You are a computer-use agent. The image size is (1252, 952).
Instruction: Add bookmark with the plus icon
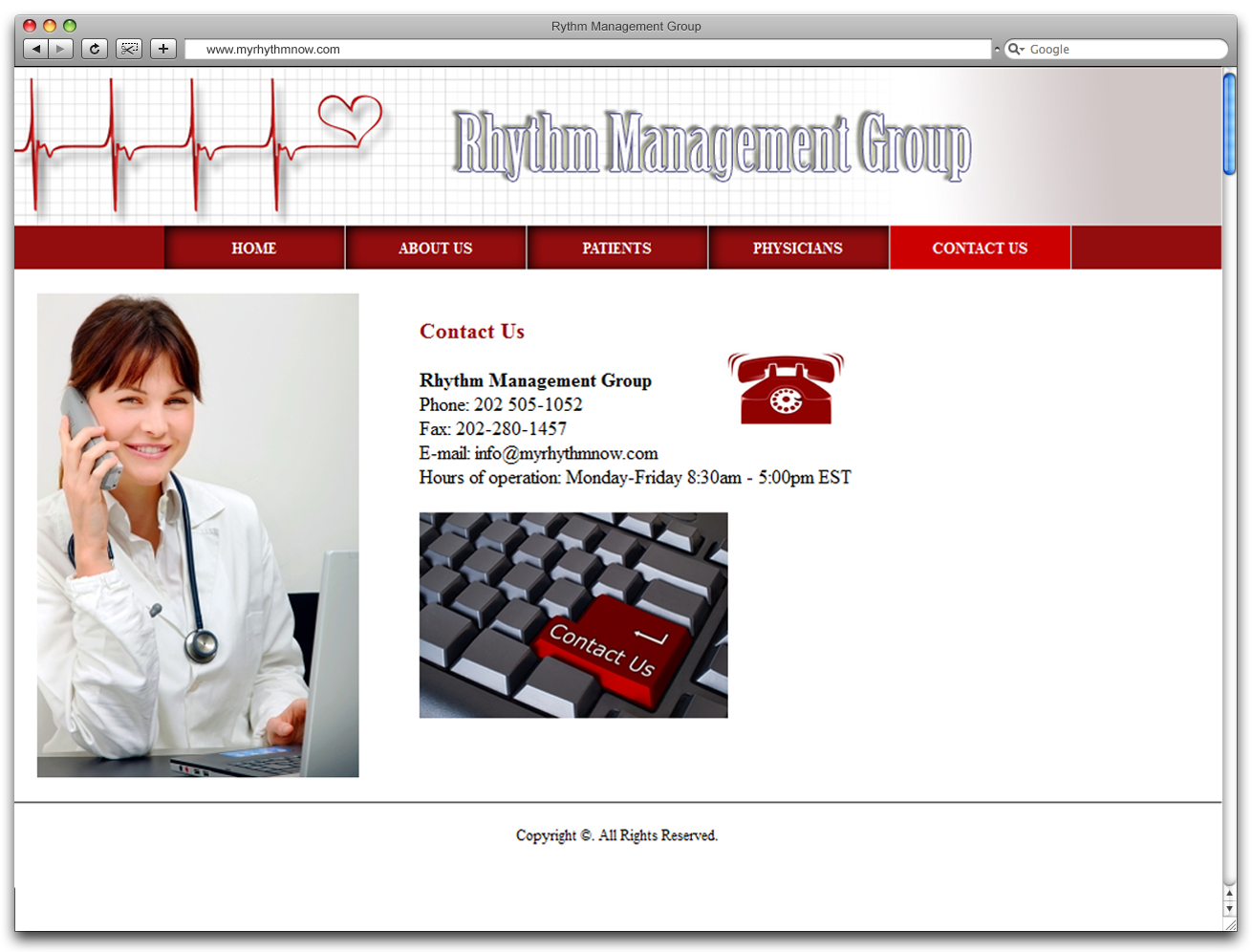[x=163, y=49]
